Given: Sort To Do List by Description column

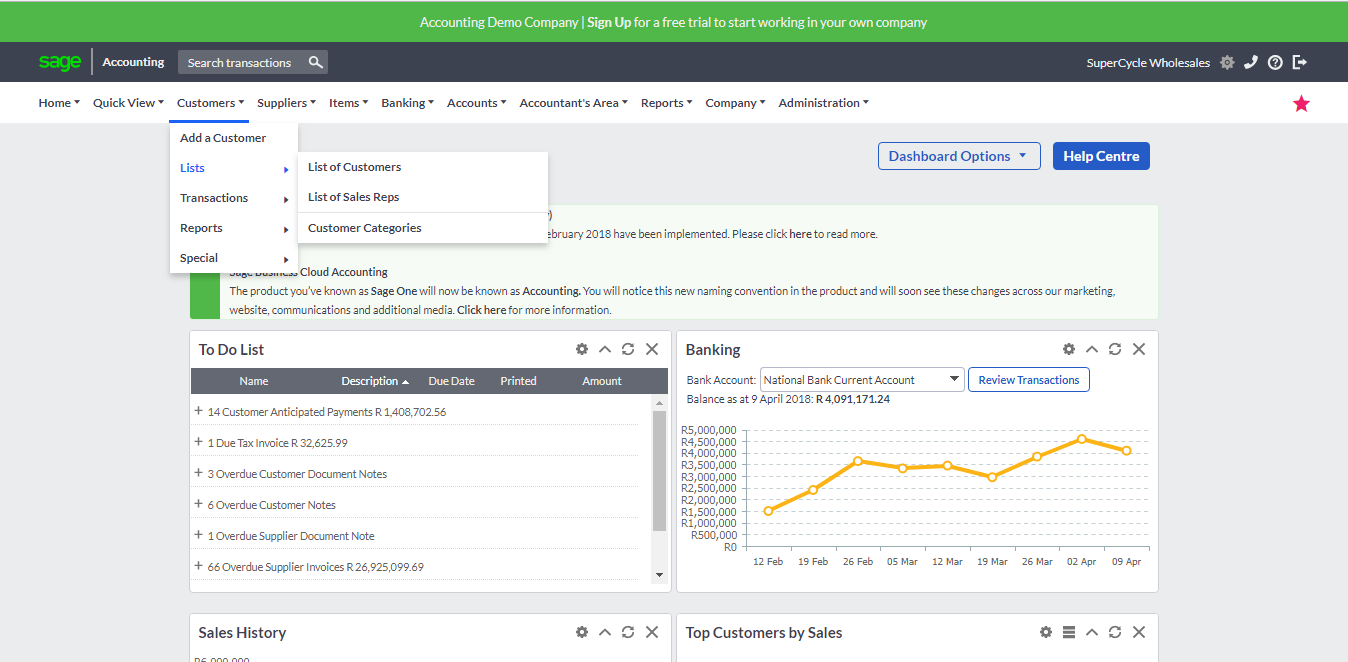Looking at the screenshot, I should (x=375, y=381).
